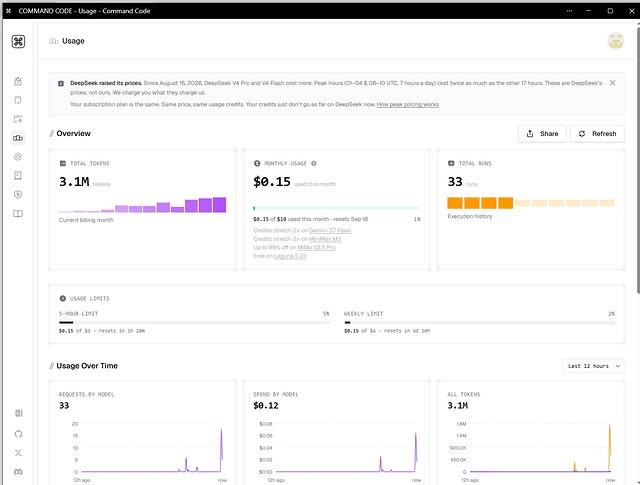The width and height of the screenshot is (640, 485).
Task: Open the Last 12 hours time range dropdown
Action: [593, 366]
